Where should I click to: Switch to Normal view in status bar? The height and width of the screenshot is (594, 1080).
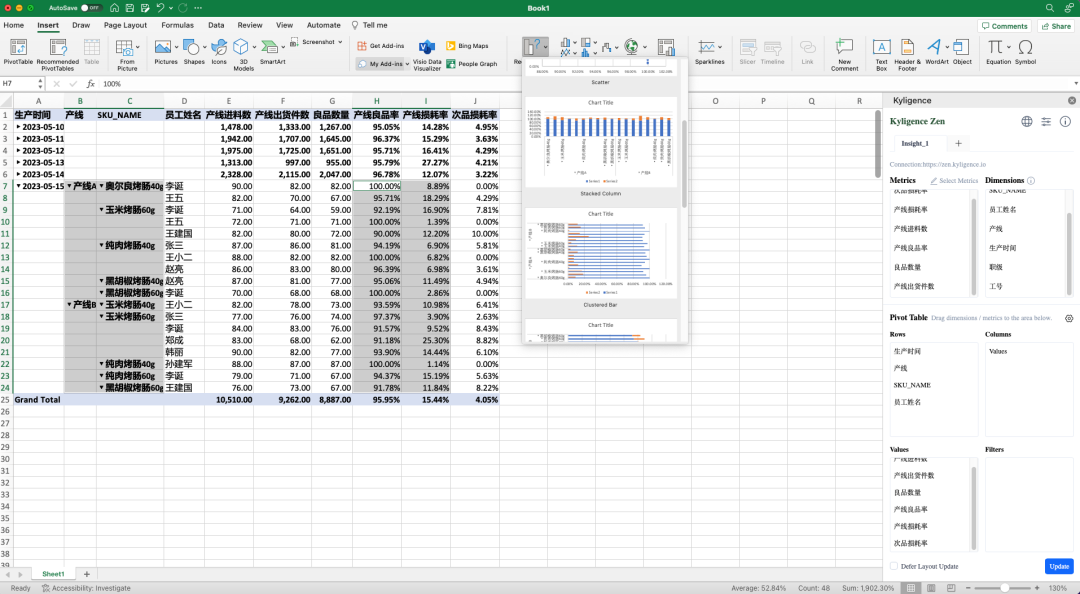pyautogui.click(x=911, y=588)
